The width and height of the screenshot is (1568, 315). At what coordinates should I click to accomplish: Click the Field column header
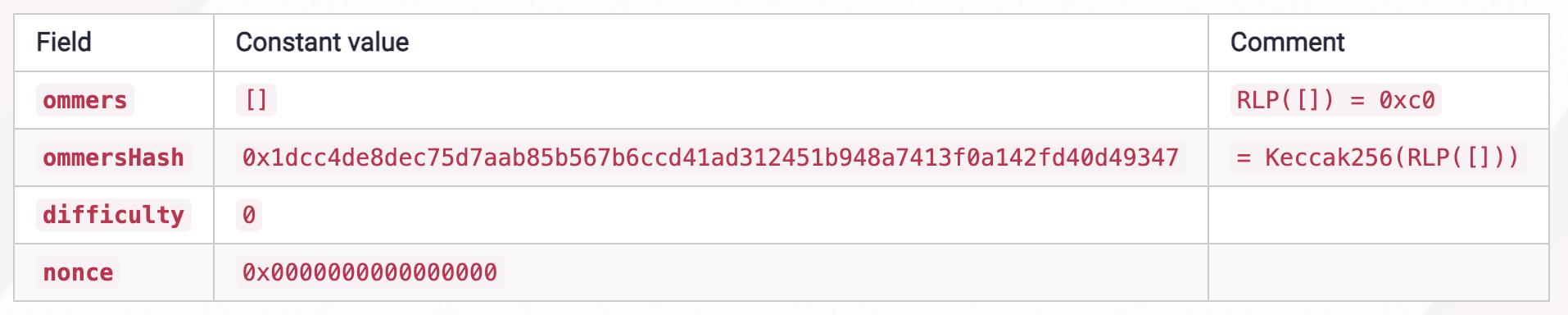tap(64, 42)
